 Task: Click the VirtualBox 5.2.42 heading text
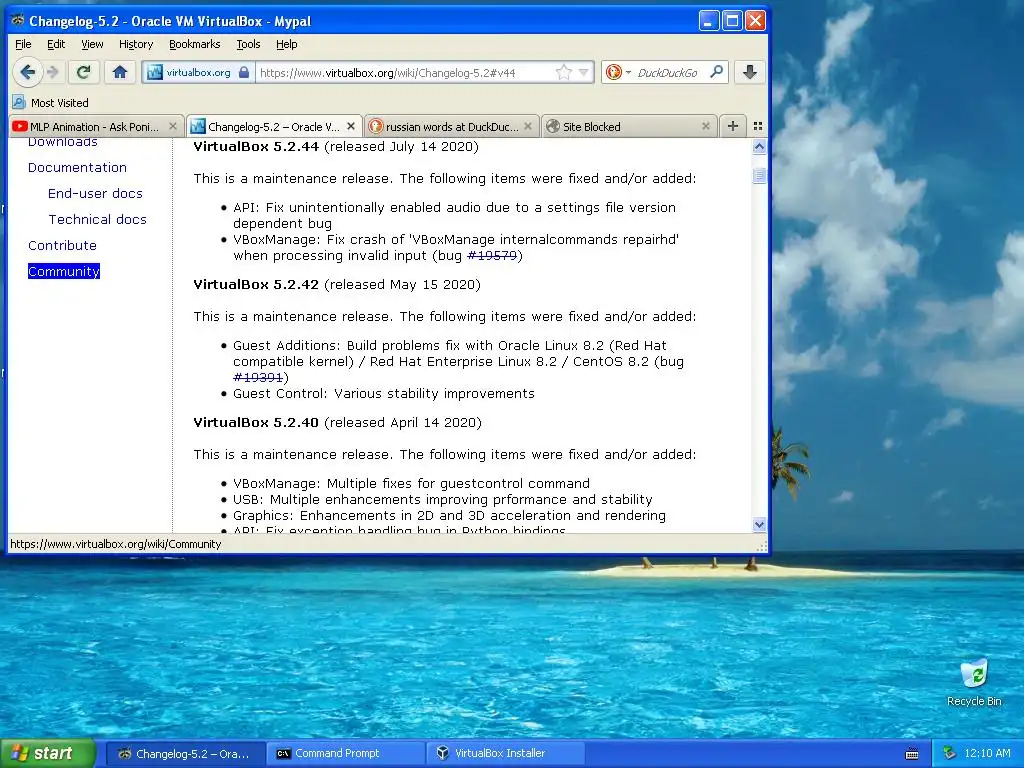(256, 284)
